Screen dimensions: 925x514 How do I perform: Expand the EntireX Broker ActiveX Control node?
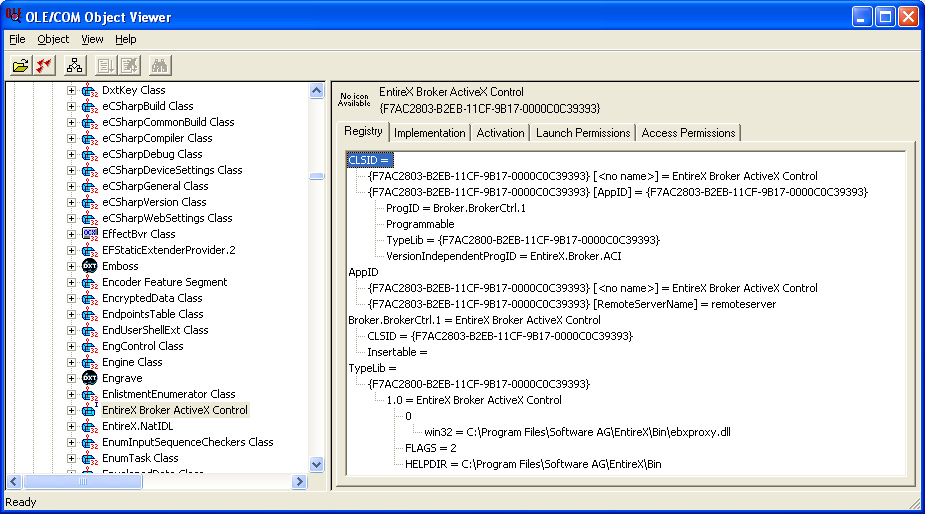coord(71,410)
